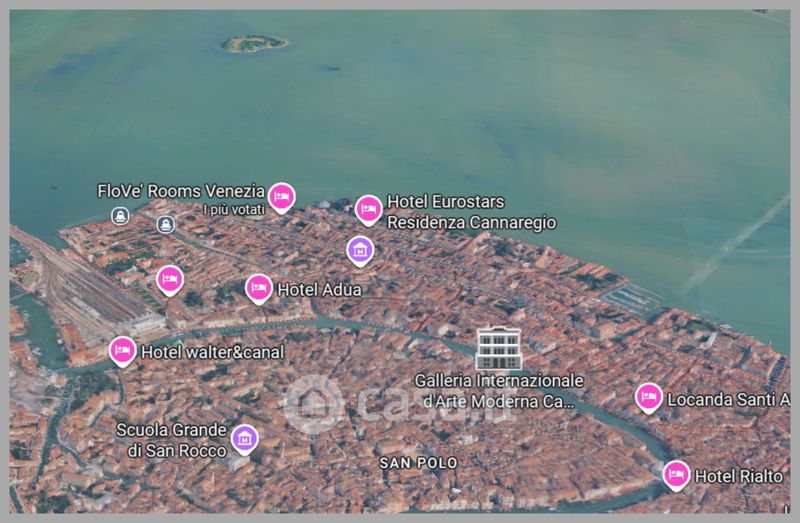
Task: Select the Locanda Santi hotel pin
Action: coord(648,397)
